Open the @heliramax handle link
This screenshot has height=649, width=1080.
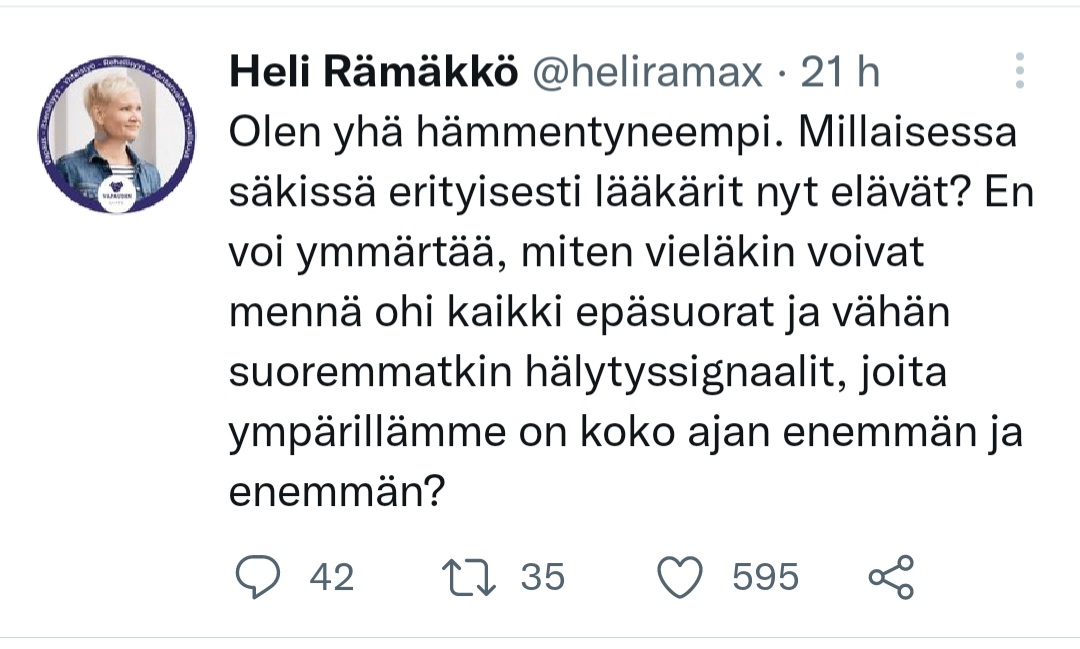pos(645,72)
